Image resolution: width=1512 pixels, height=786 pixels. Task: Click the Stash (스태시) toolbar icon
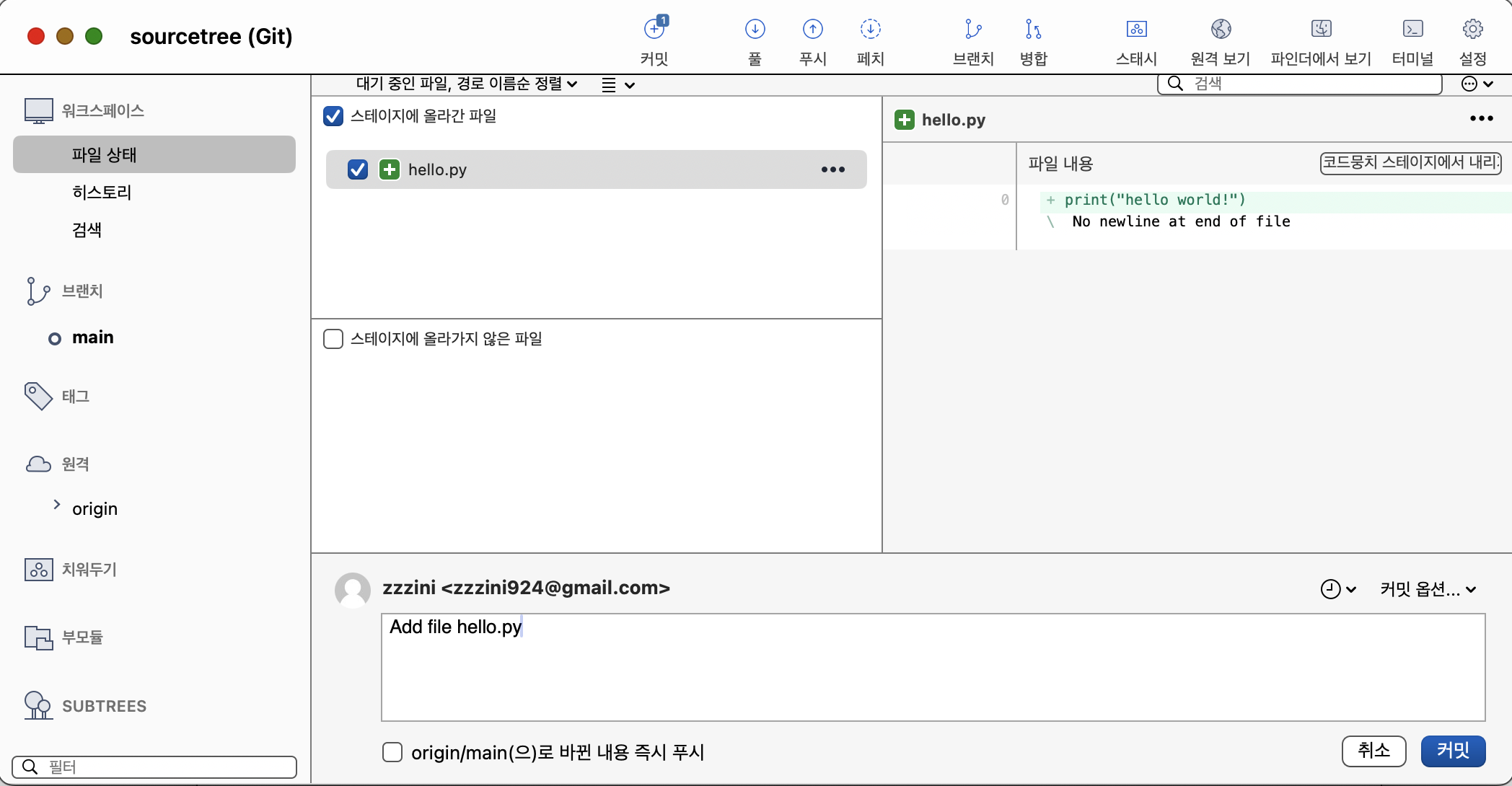tap(1136, 30)
